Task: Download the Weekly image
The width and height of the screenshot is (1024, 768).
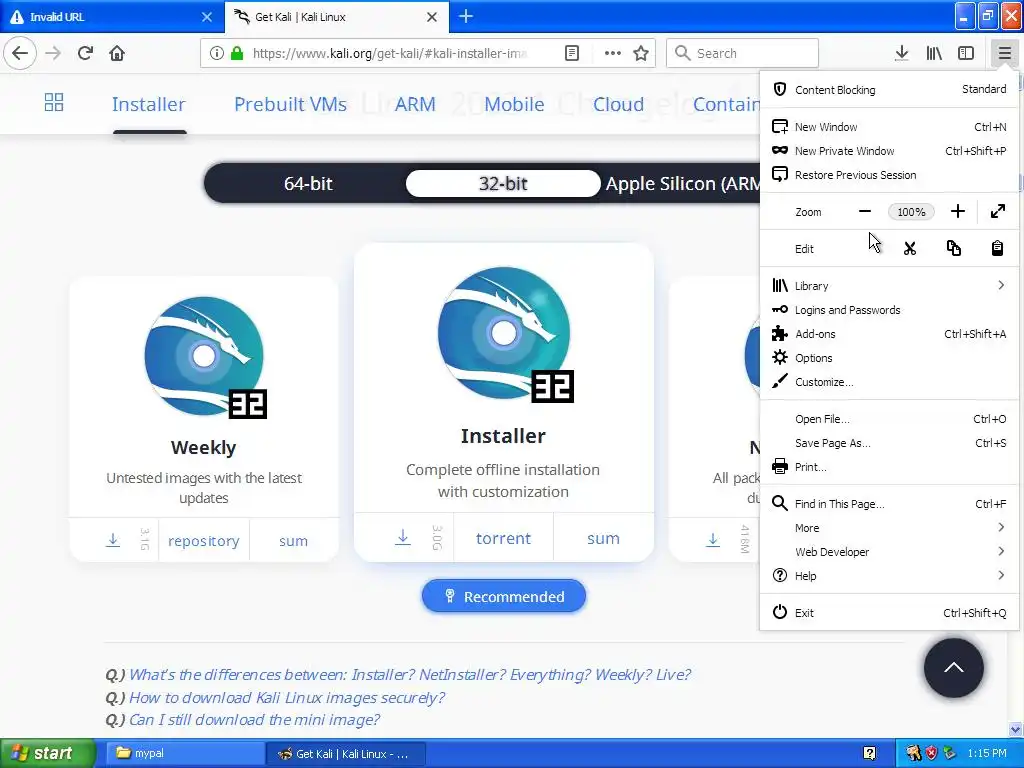Action: (x=113, y=540)
